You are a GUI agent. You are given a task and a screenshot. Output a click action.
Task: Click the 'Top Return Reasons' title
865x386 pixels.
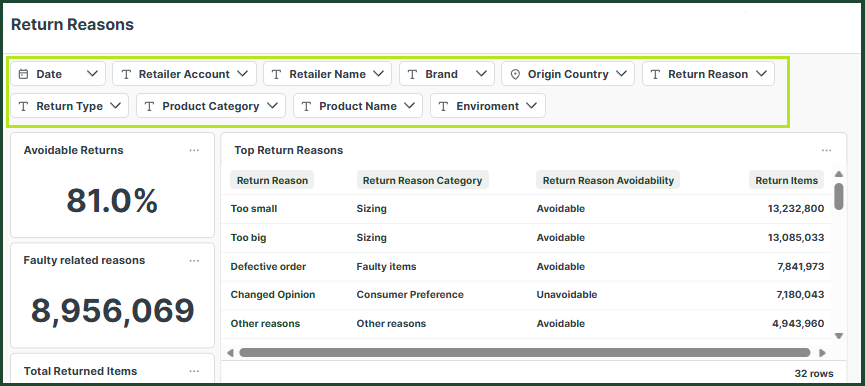[x=289, y=151]
